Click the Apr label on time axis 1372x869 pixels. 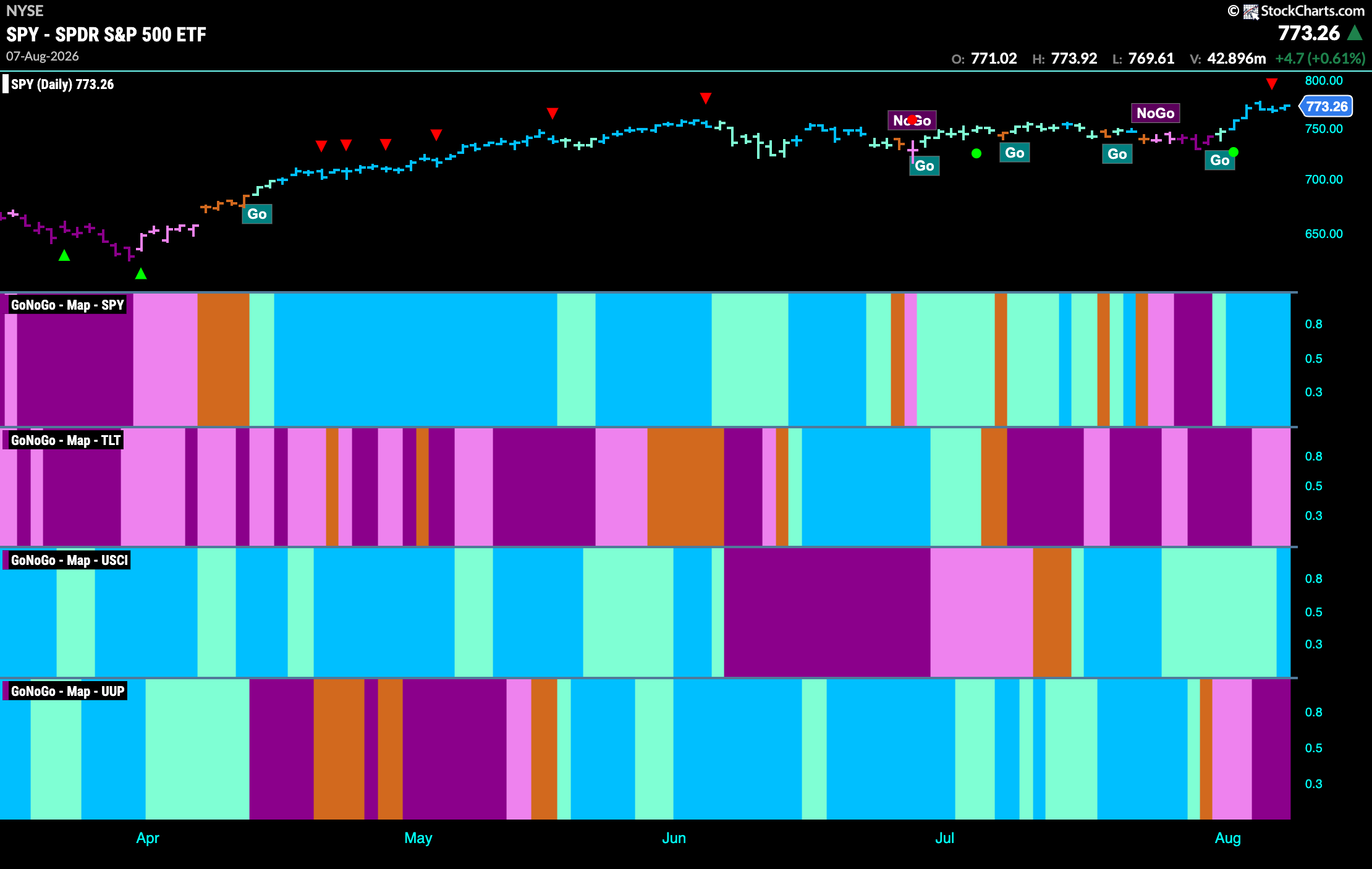148,838
